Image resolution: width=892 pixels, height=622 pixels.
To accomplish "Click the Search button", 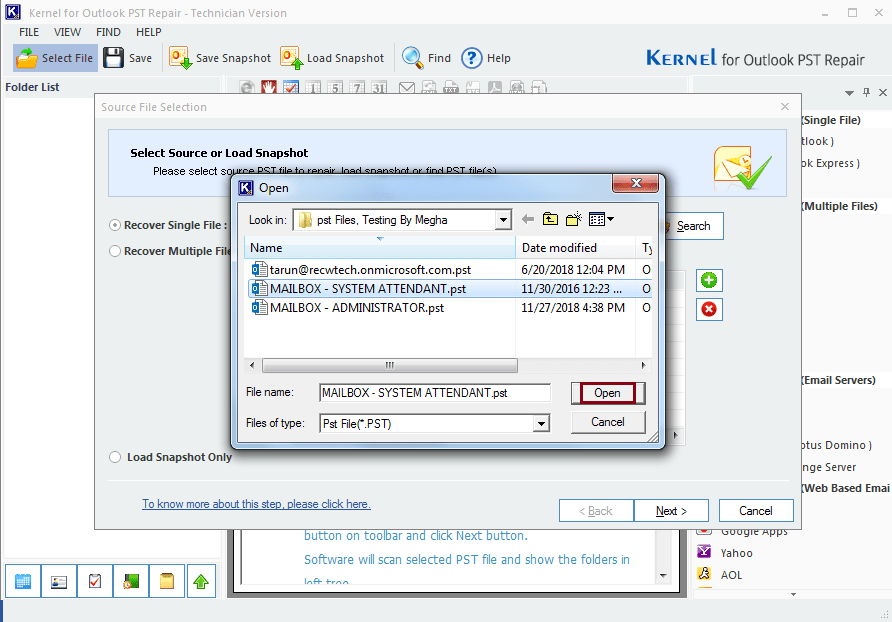I will click(x=692, y=226).
